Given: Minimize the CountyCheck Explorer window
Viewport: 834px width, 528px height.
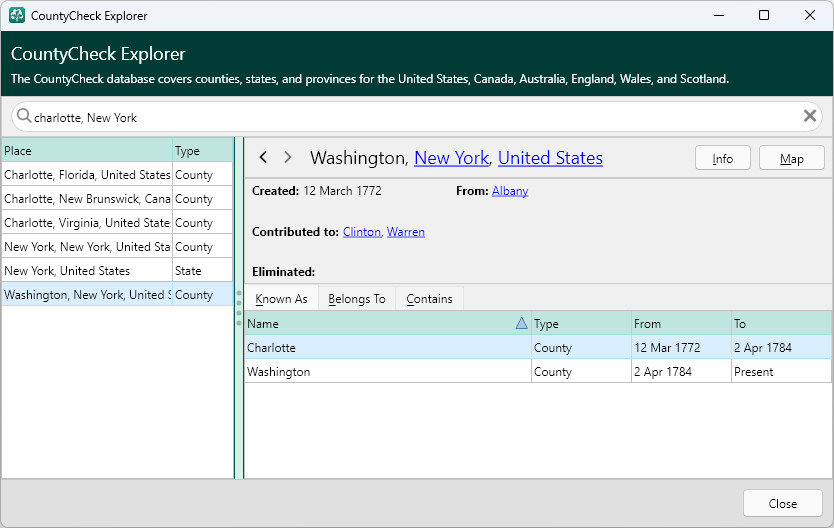Looking at the screenshot, I should [x=719, y=15].
